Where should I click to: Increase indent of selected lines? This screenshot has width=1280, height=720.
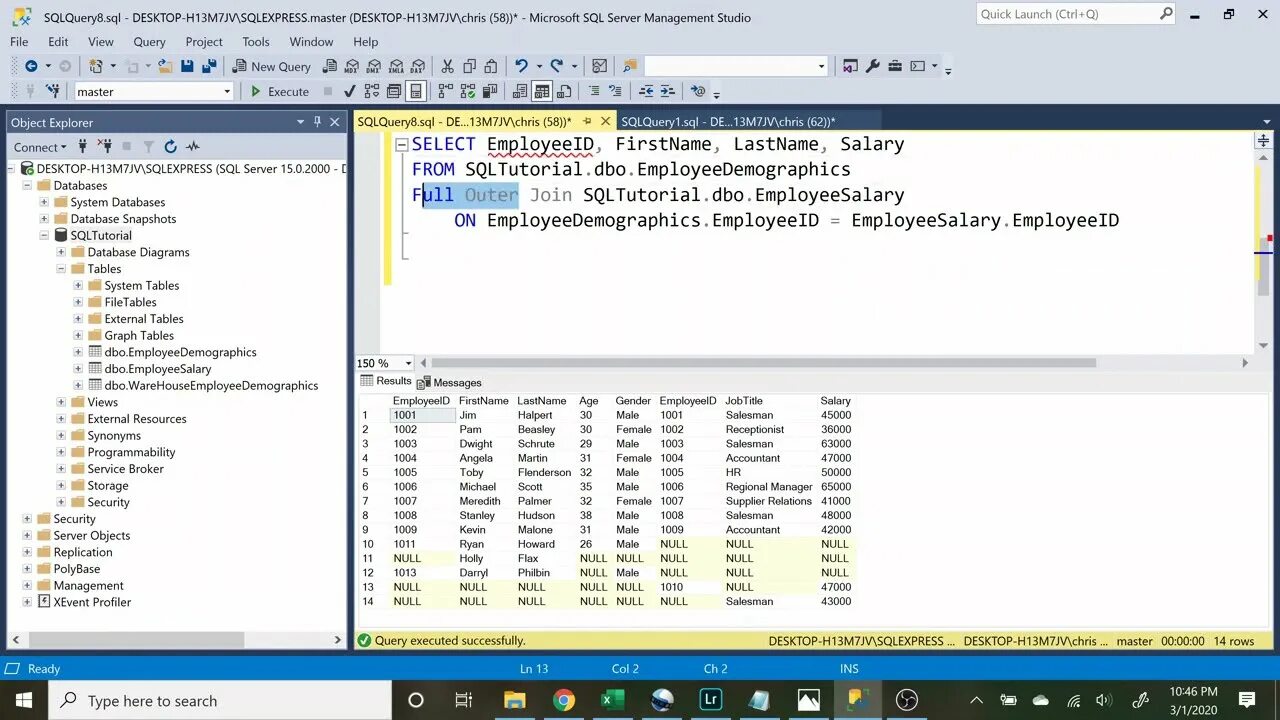point(668,91)
